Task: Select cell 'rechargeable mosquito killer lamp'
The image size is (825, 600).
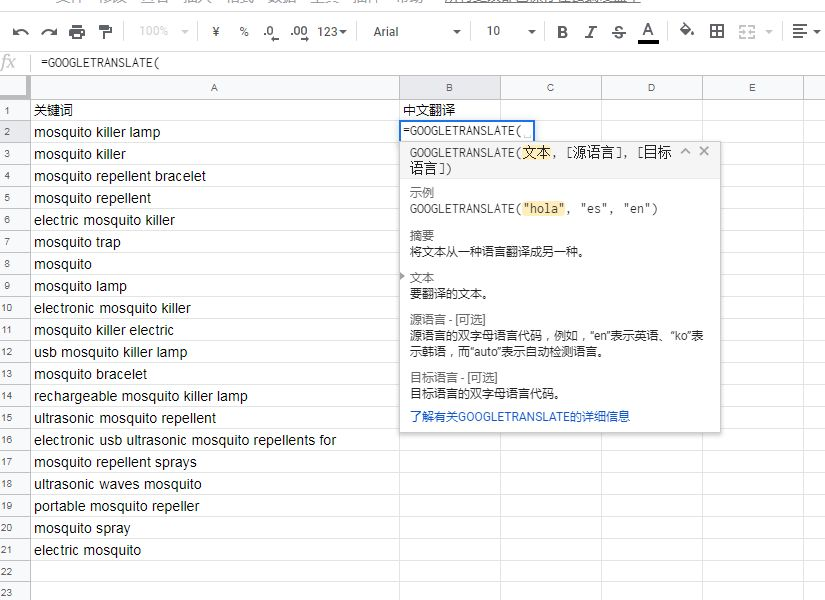Action: 215,396
